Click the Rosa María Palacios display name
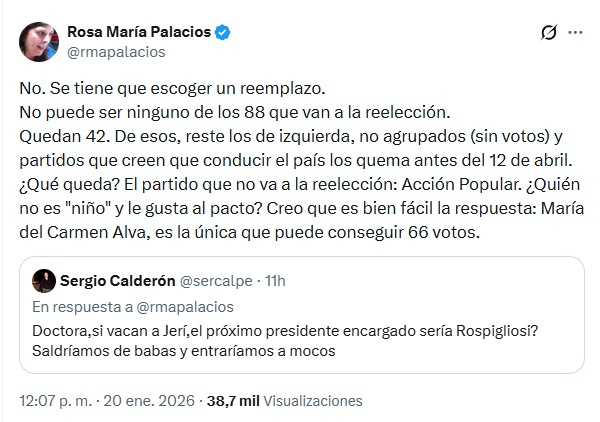600x422 pixels. point(138,32)
